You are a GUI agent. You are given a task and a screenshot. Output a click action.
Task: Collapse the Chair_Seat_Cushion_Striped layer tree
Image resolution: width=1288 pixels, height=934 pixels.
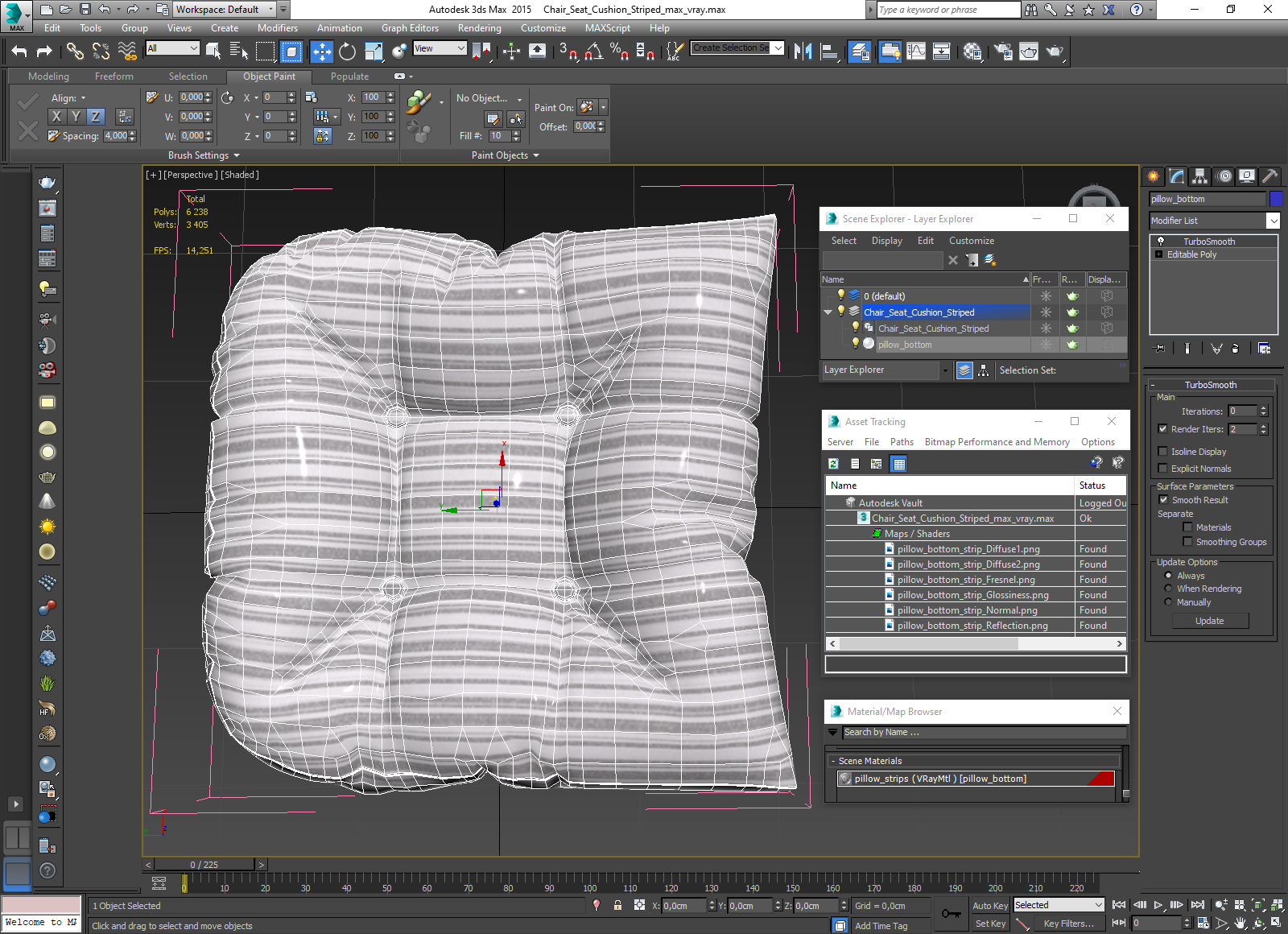(828, 312)
